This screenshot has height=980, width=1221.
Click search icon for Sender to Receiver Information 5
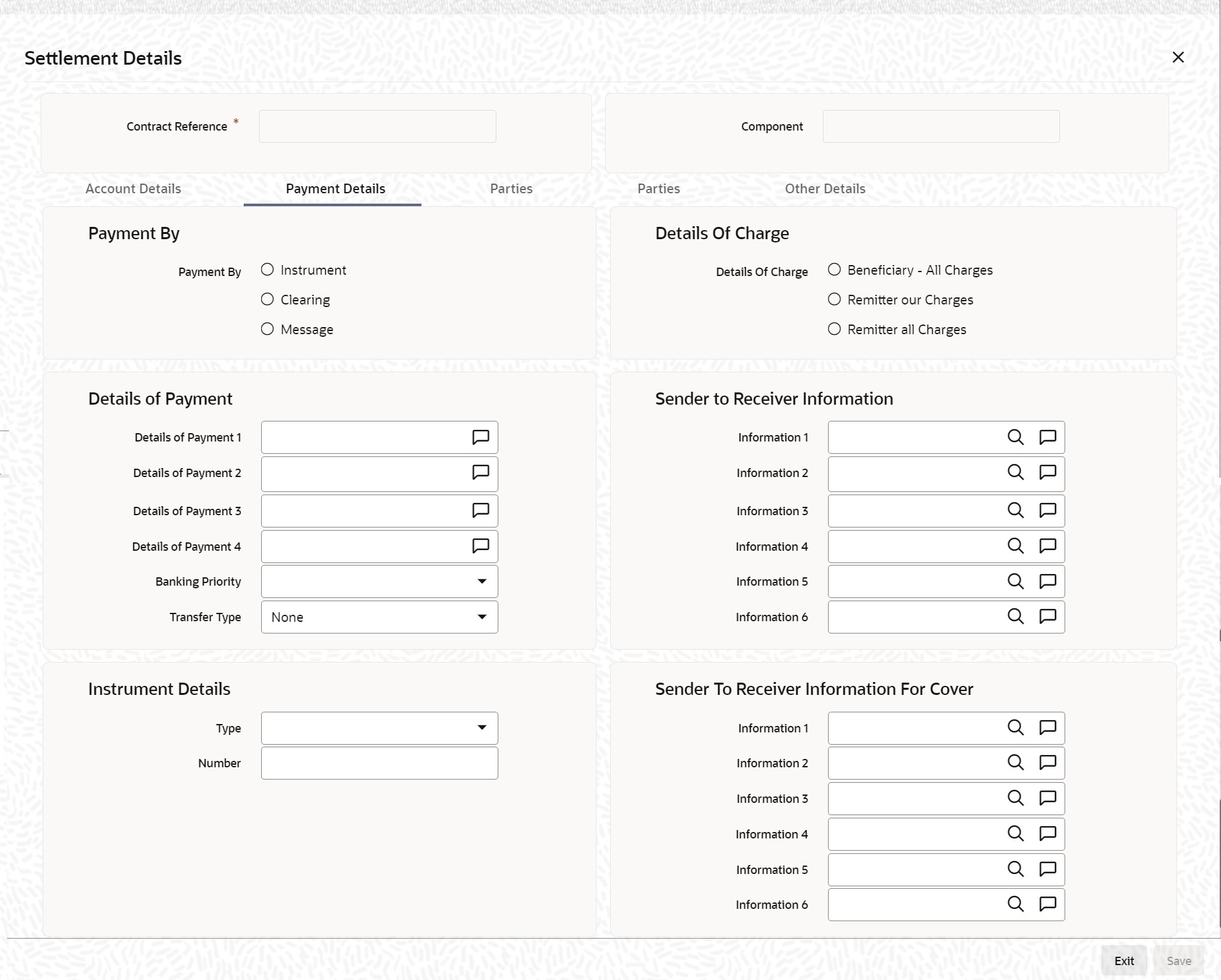click(x=1015, y=581)
